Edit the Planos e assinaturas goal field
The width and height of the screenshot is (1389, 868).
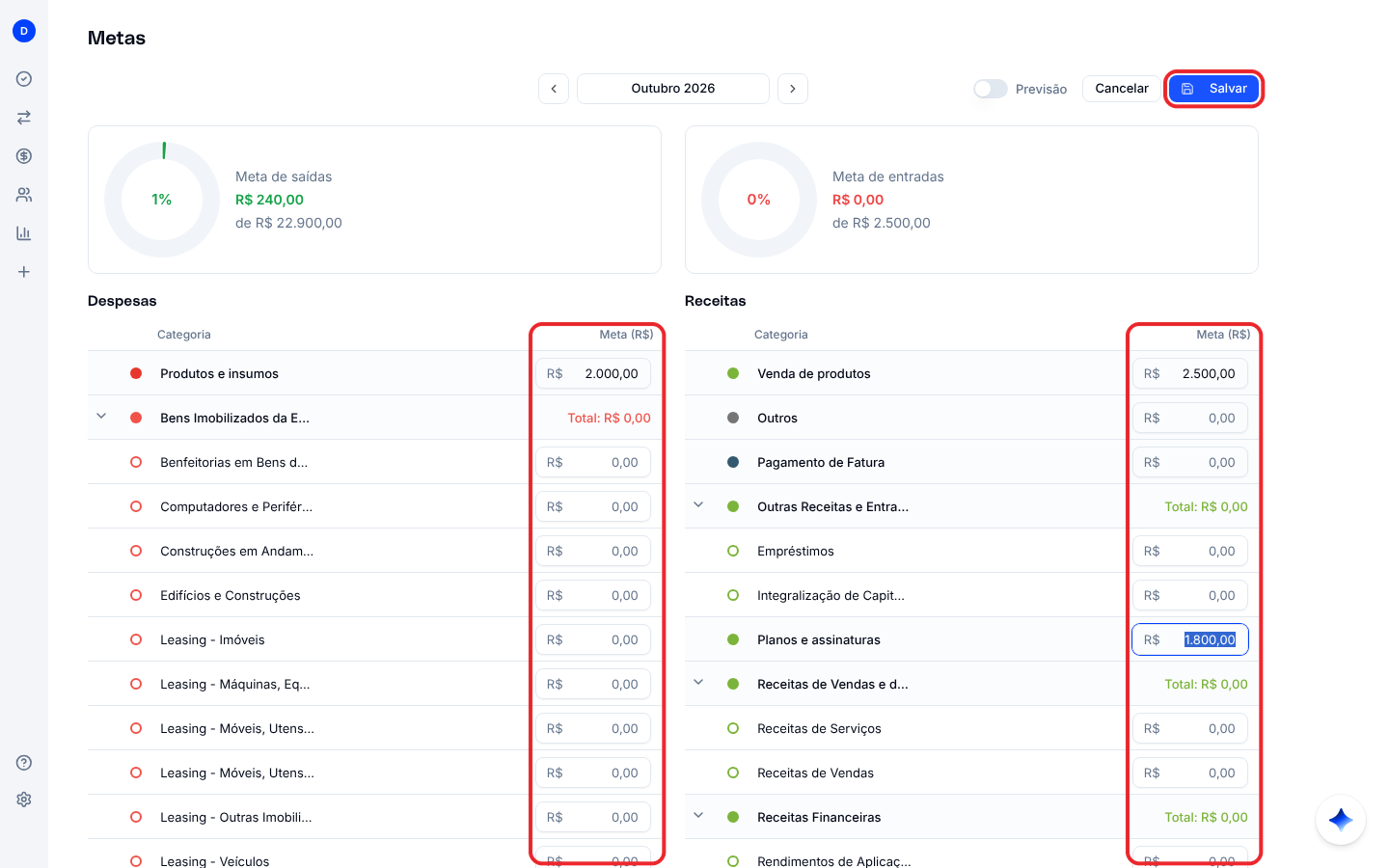(1190, 639)
